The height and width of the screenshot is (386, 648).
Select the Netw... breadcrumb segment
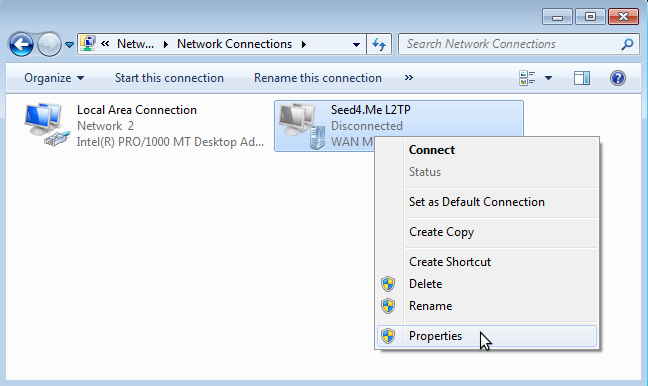[135, 44]
